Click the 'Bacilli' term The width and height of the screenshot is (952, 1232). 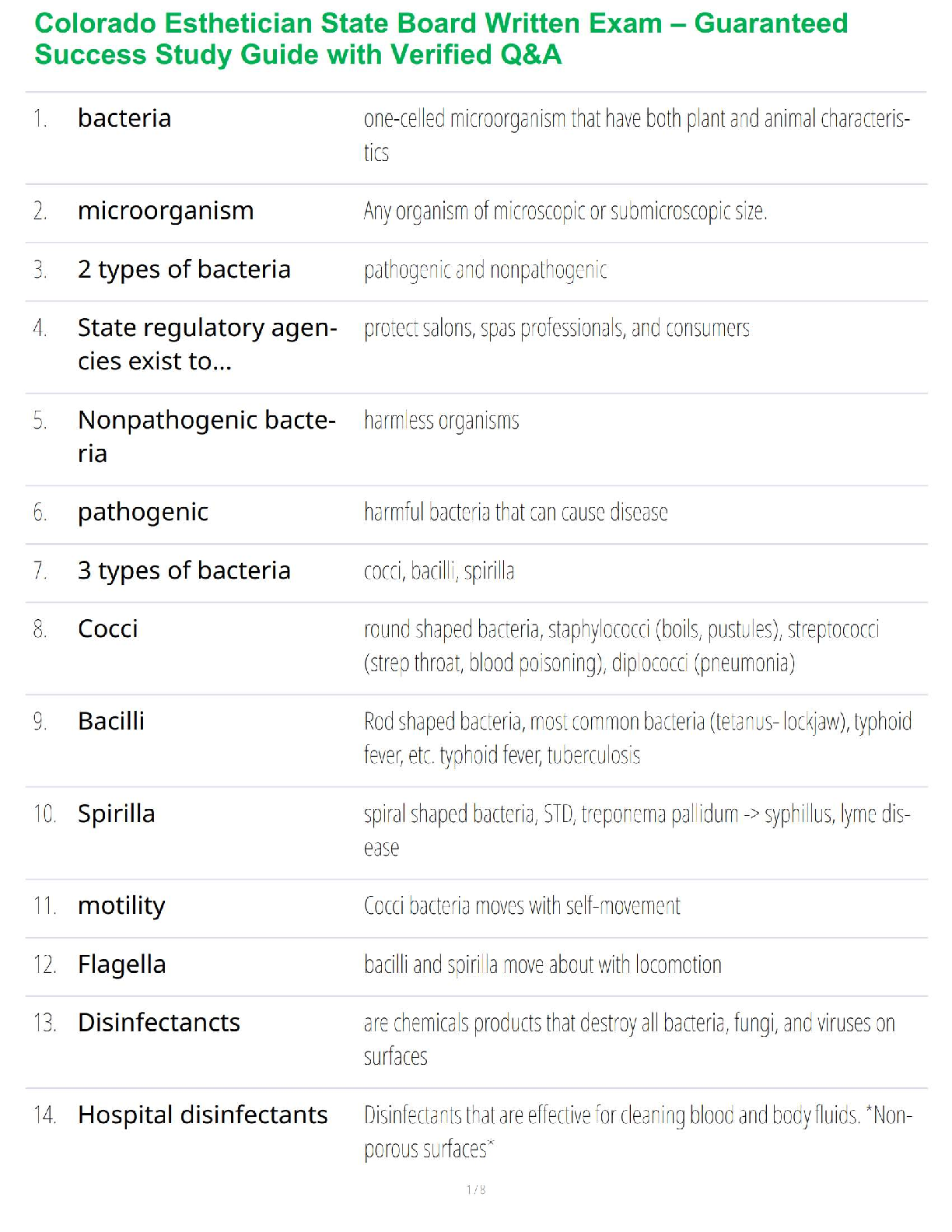click(x=111, y=721)
